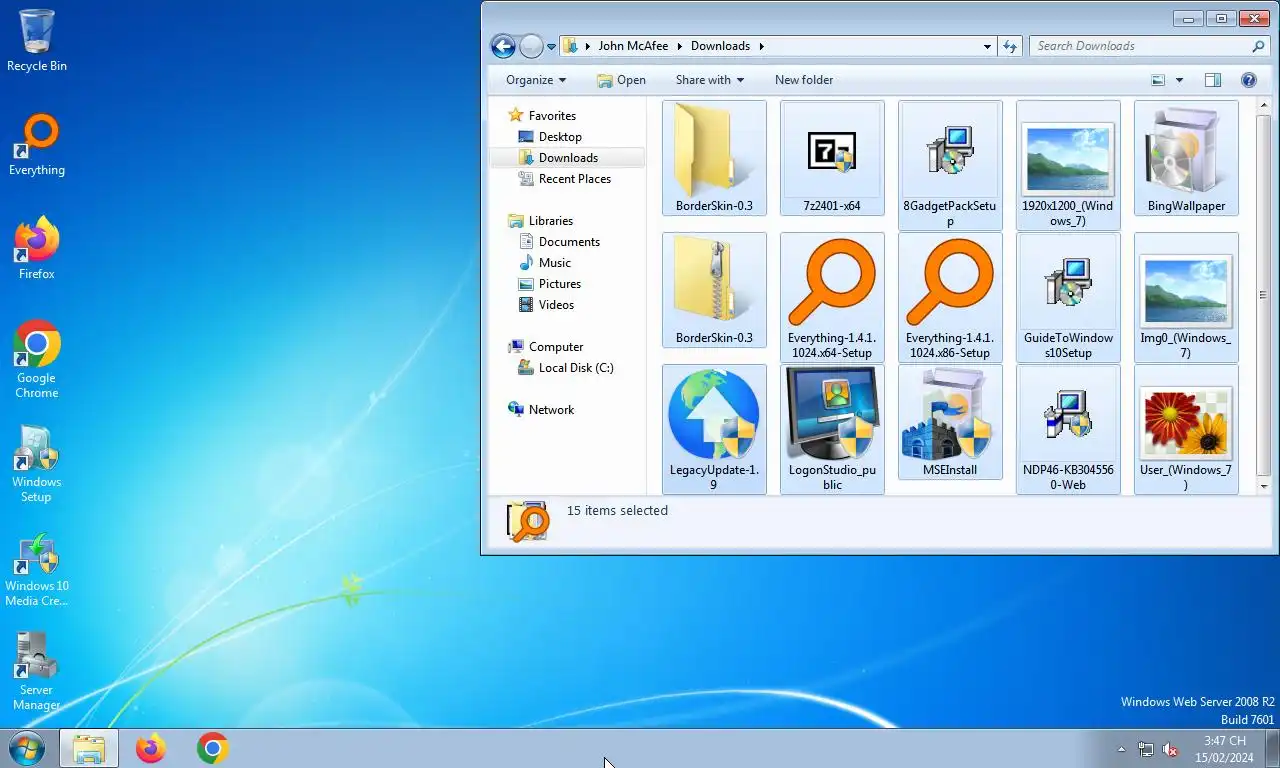Select the Firefox desktop shortcut
1280x768 pixels.
[x=37, y=249]
